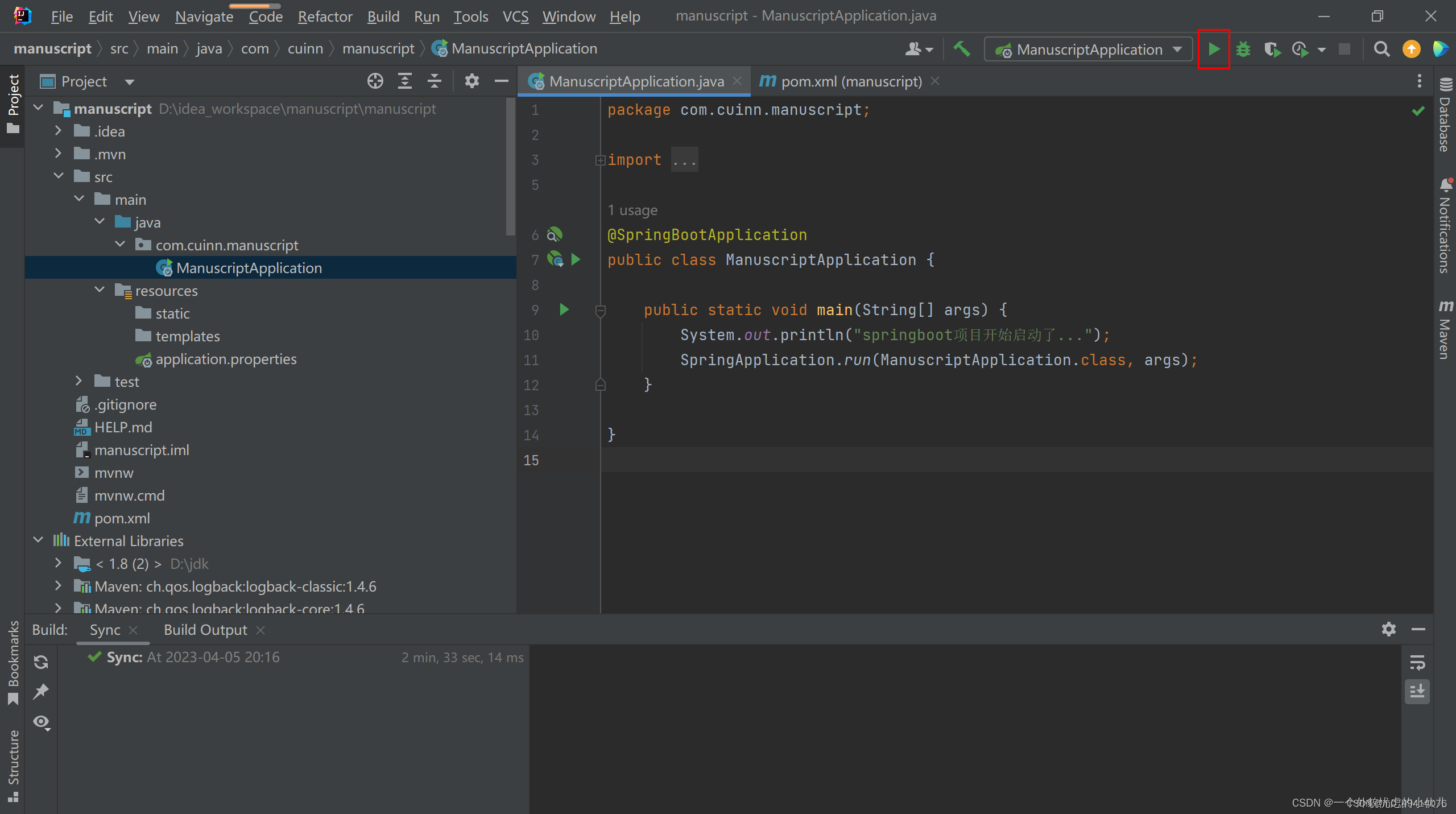Click the inspections green checkmark
The width and height of the screenshot is (1456, 814).
[x=1418, y=110]
